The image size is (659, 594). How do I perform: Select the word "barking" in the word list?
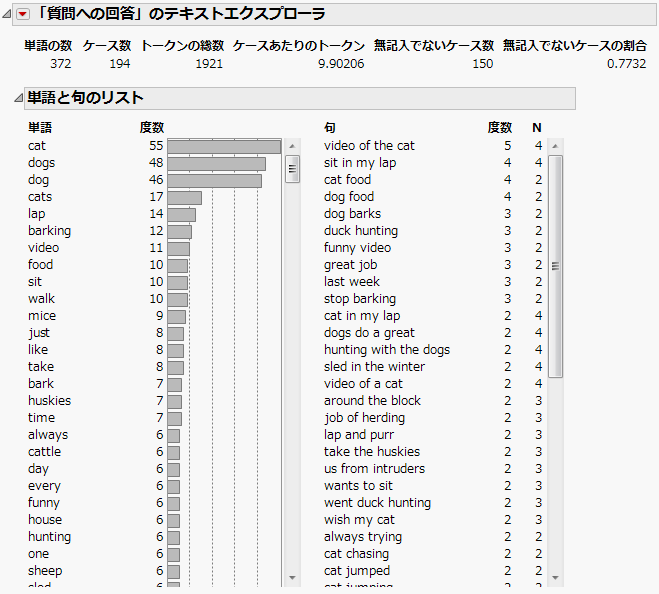click(x=49, y=231)
